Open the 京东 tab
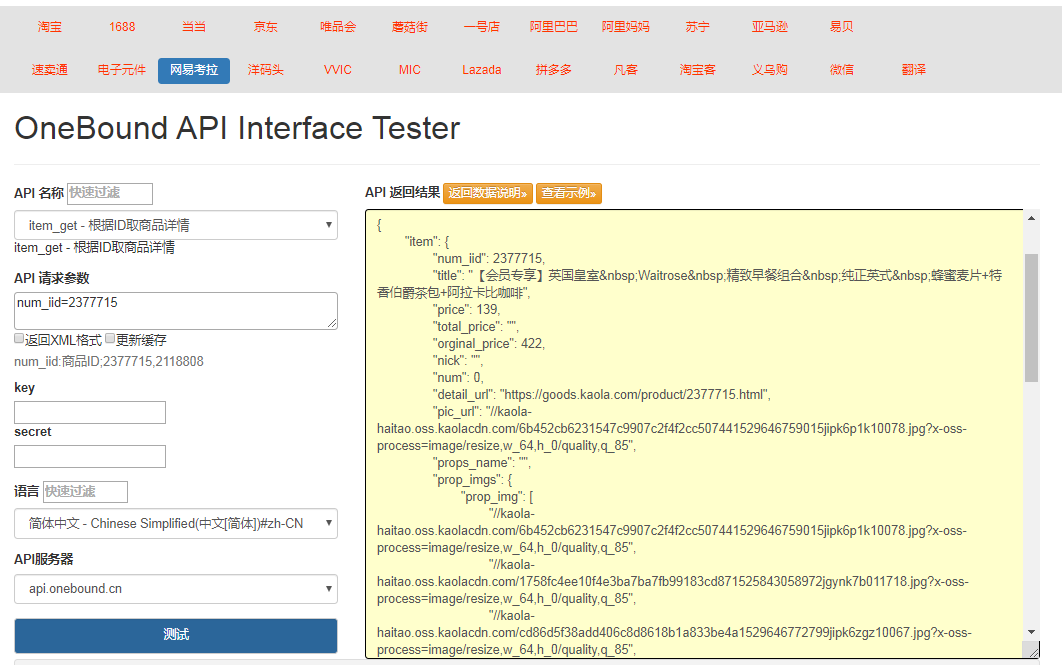 [266, 27]
